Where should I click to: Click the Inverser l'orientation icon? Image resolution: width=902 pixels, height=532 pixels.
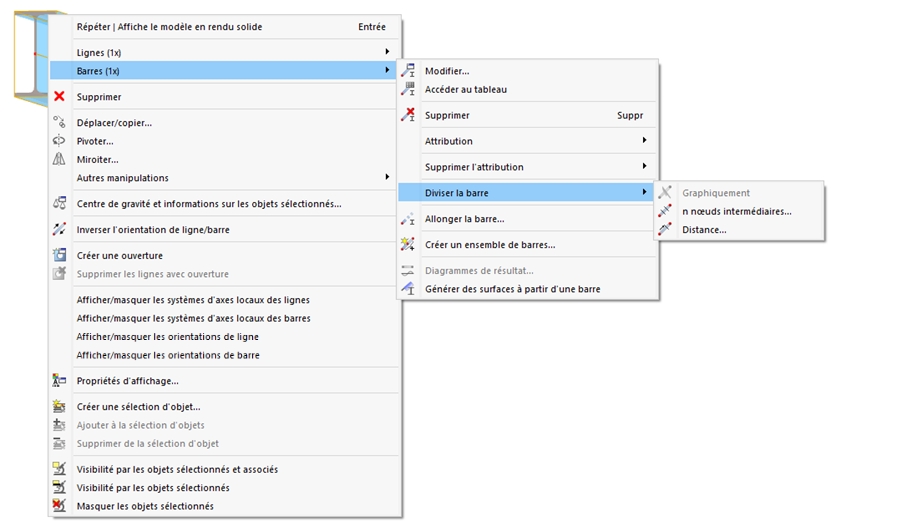(59, 229)
